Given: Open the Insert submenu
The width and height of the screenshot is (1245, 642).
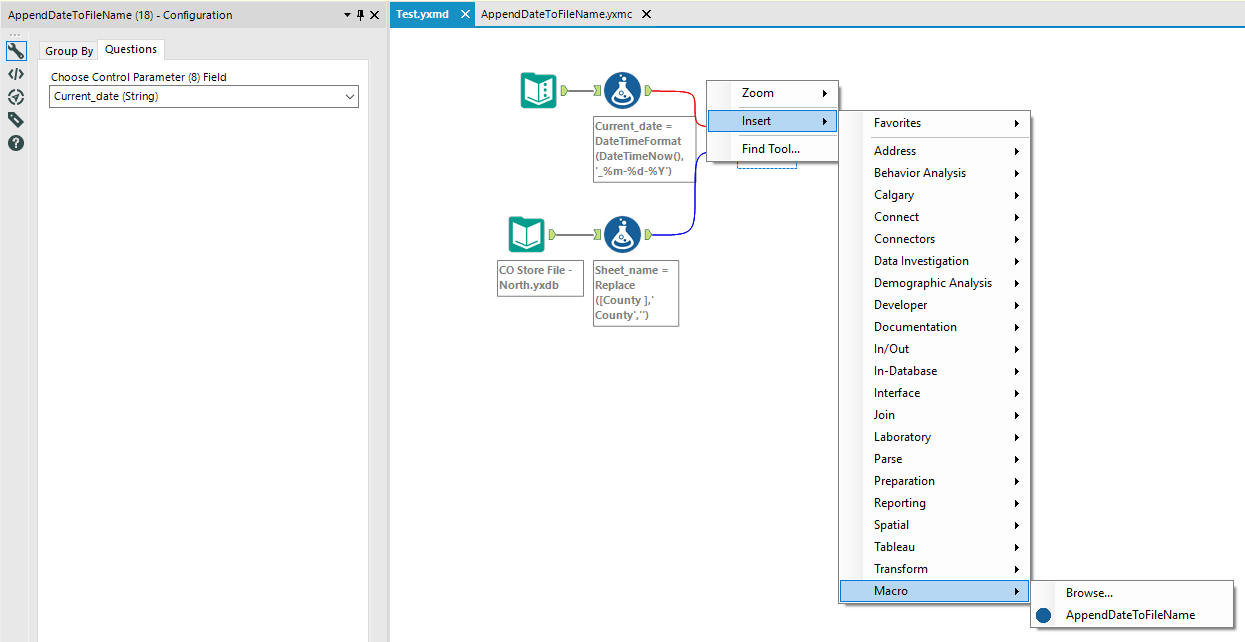Looking at the screenshot, I should (x=772, y=121).
